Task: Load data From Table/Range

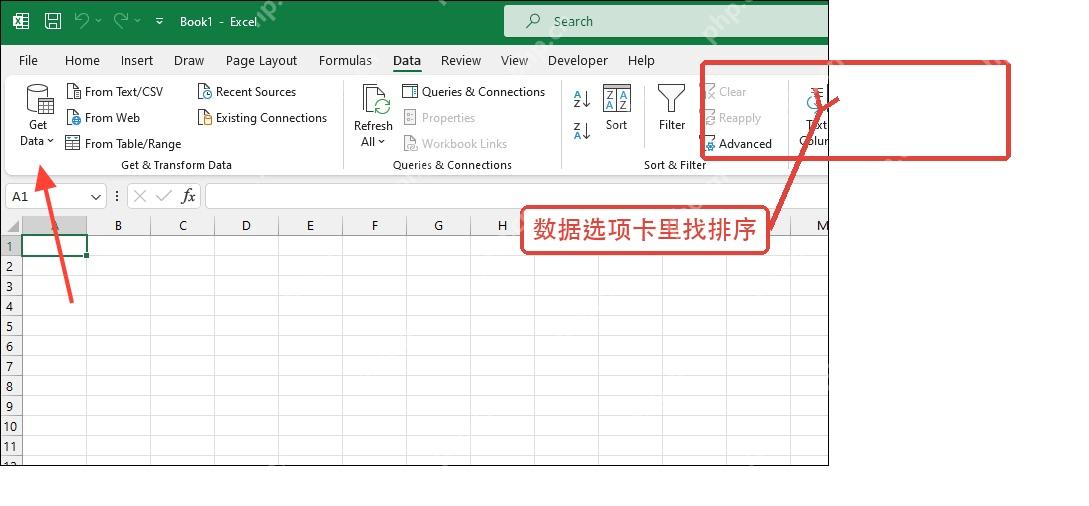Action: pos(123,144)
